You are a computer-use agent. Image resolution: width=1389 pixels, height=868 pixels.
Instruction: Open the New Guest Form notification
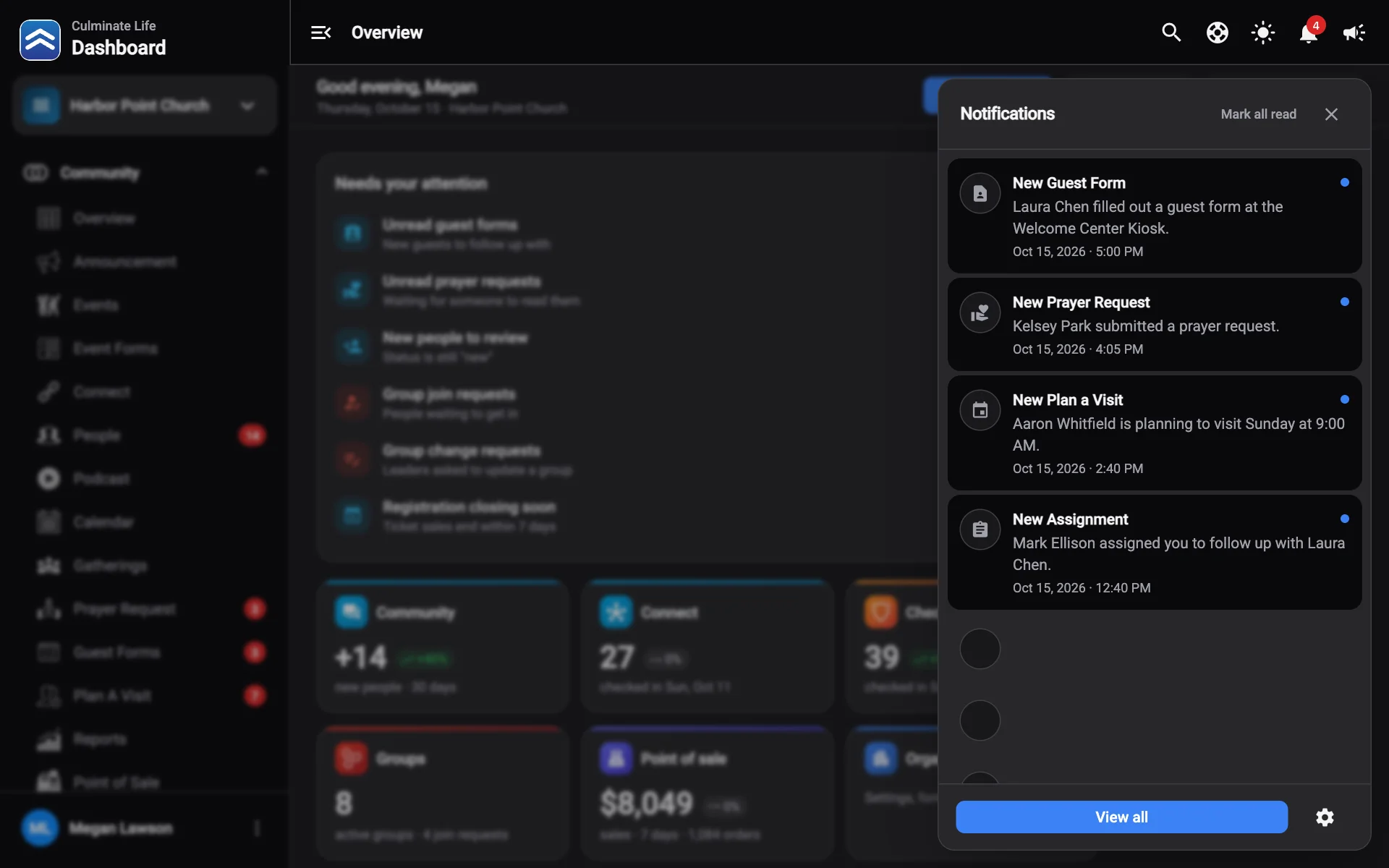coord(1155,216)
